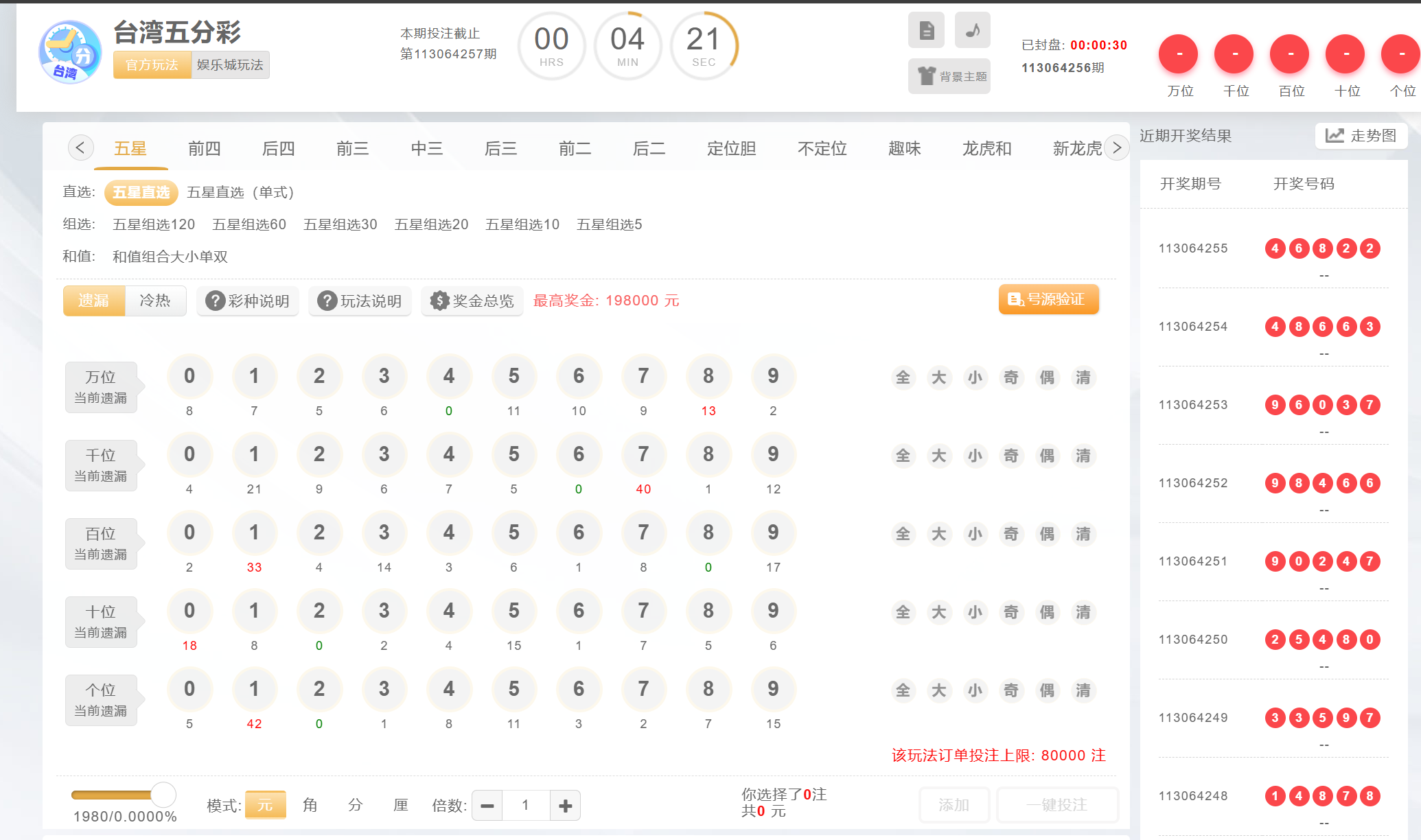1421x840 pixels.
Task: Switch to 娱乐城玩法 play mode
Action: (x=230, y=65)
